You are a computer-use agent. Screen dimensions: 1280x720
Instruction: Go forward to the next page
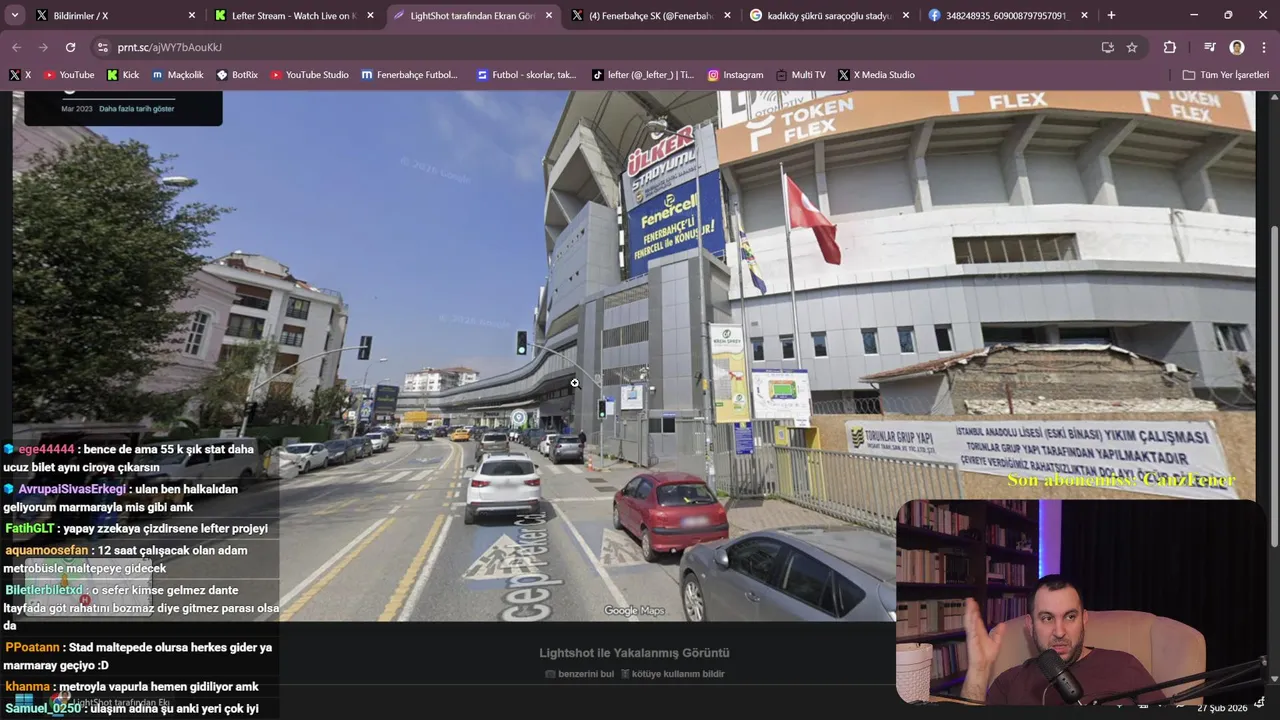(43, 47)
